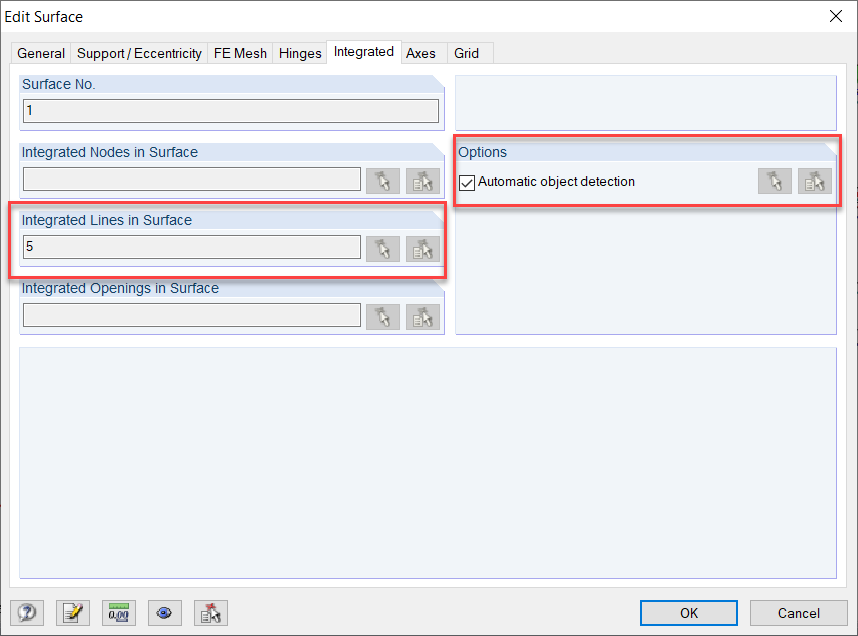Screen dimensions: 858x636
Task: Pick integrated nodes graphically in the work window
Action: (x=383, y=180)
